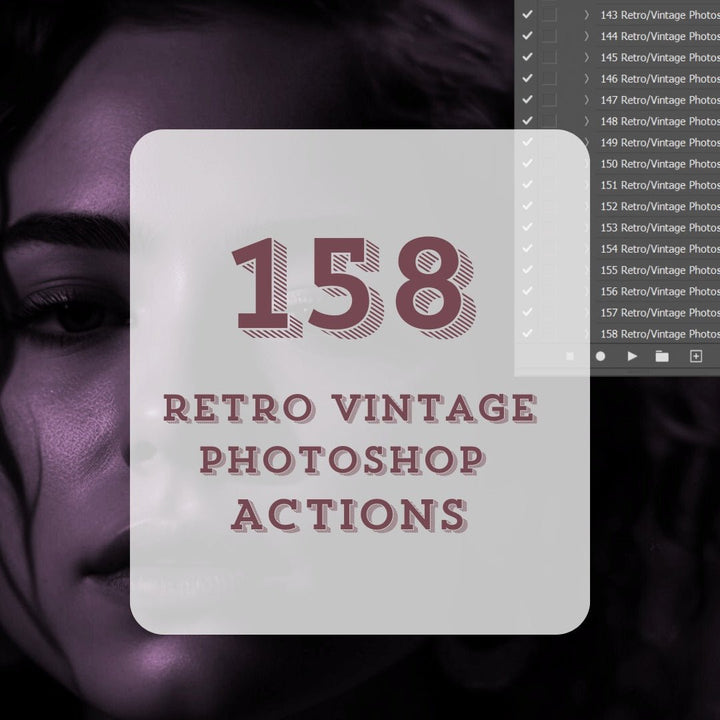Select the '155 Retro/Vintage Photos' action row
Image resolution: width=720 pixels, height=720 pixels.
658,270
